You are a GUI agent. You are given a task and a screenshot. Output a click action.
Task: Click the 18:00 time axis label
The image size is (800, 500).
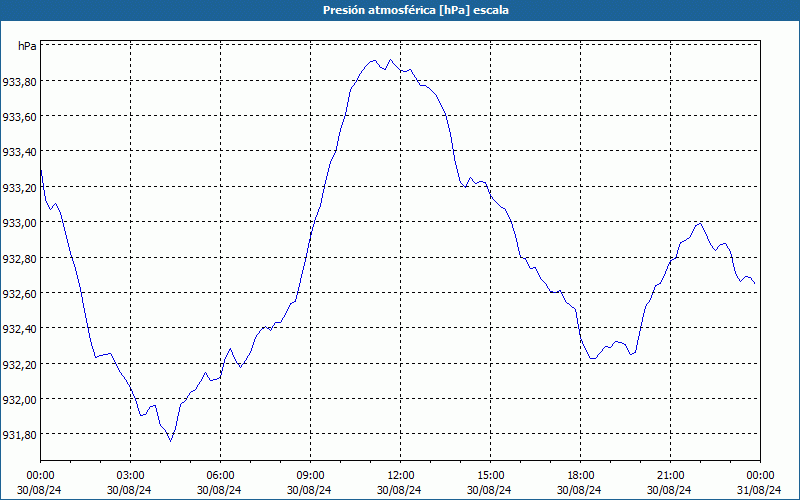(581, 475)
